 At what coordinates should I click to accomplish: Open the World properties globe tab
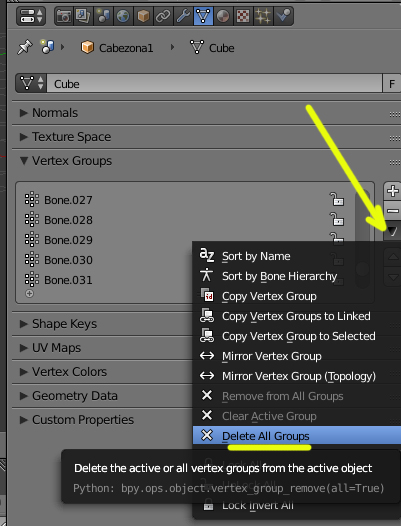[x=123, y=16]
